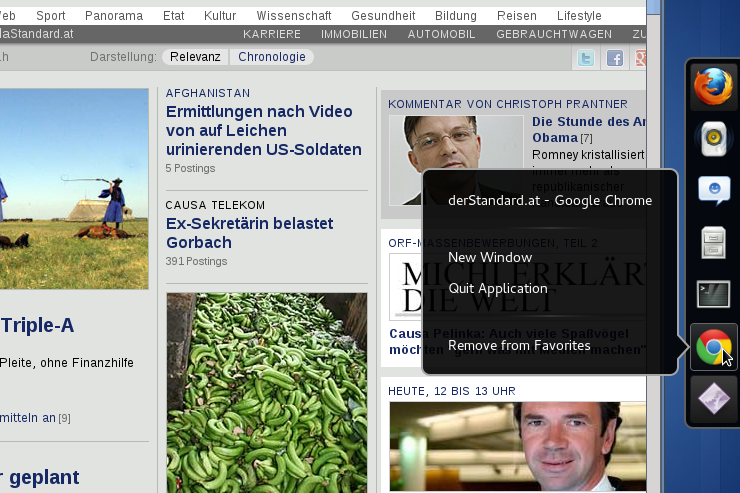Open Ex-Sekretärin belastet Gorbach article
Image resolution: width=740 pixels, height=493 pixels.
pyautogui.click(x=249, y=233)
